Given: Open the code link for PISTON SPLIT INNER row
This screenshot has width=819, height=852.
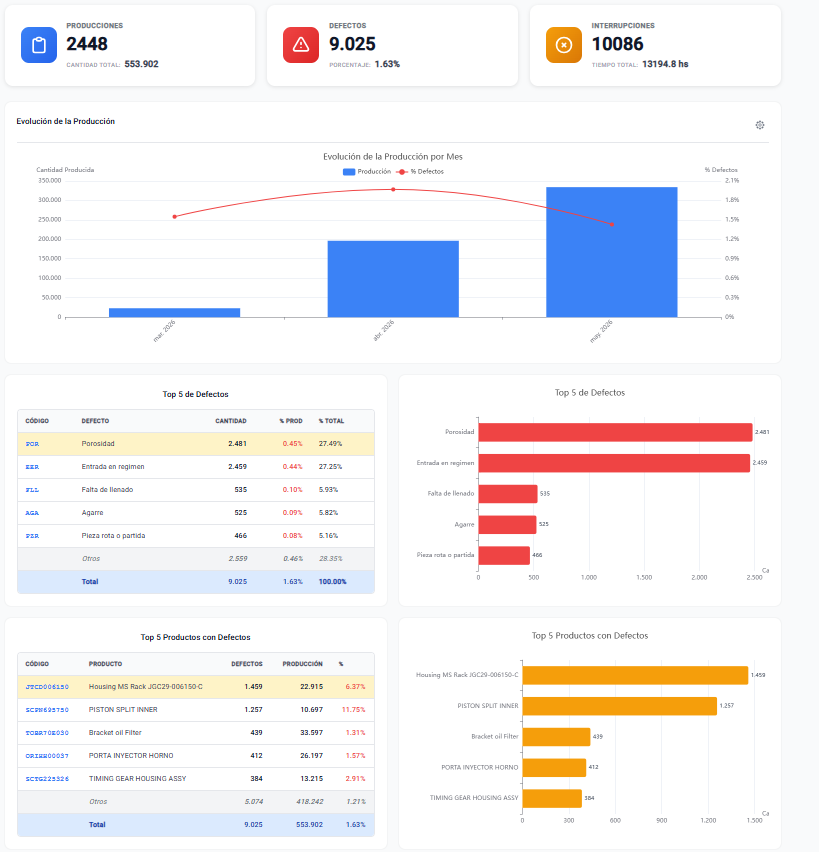Looking at the screenshot, I should coord(47,710).
